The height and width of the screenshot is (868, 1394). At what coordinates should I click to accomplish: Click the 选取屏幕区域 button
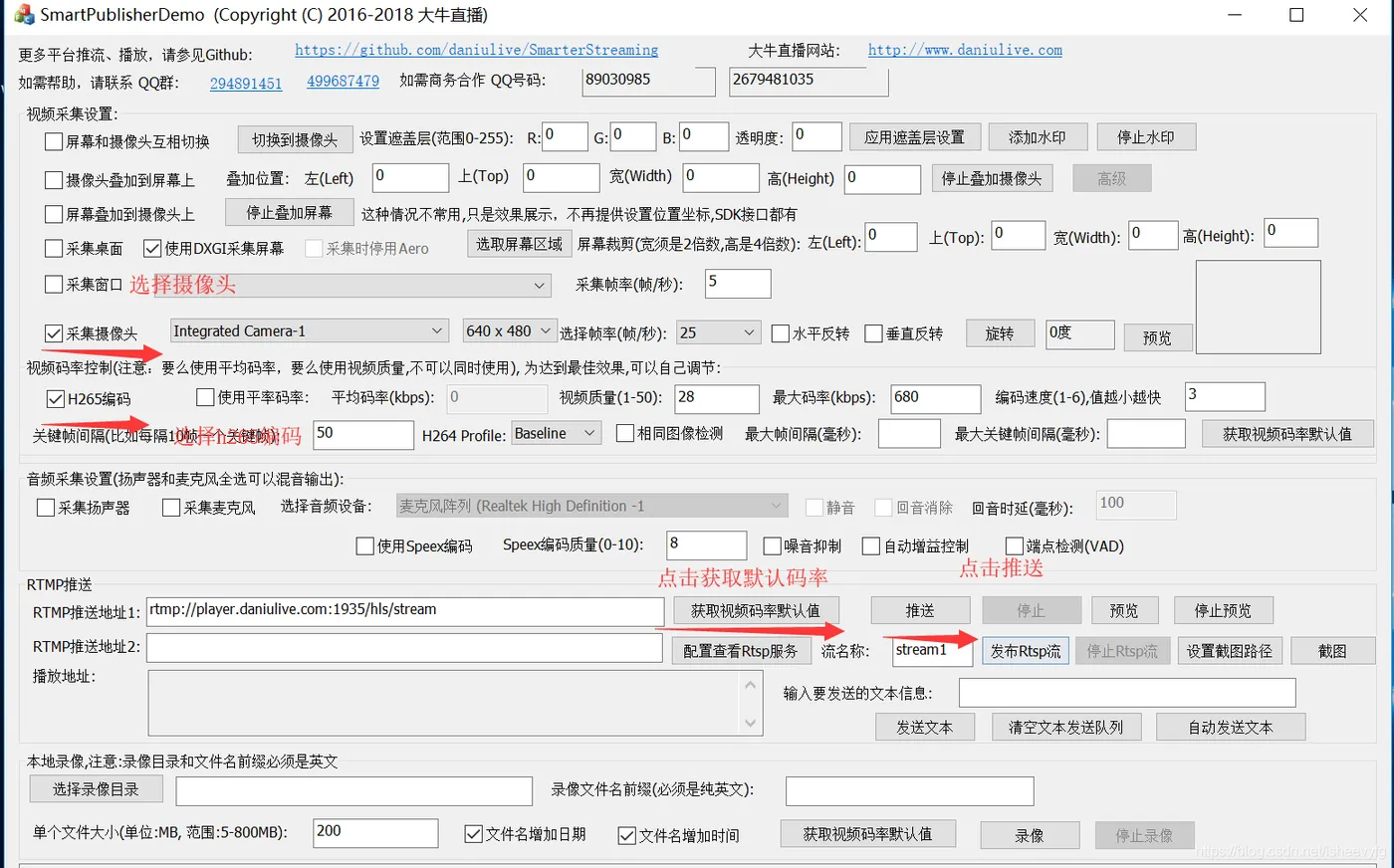pyautogui.click(x=519, y=244)
